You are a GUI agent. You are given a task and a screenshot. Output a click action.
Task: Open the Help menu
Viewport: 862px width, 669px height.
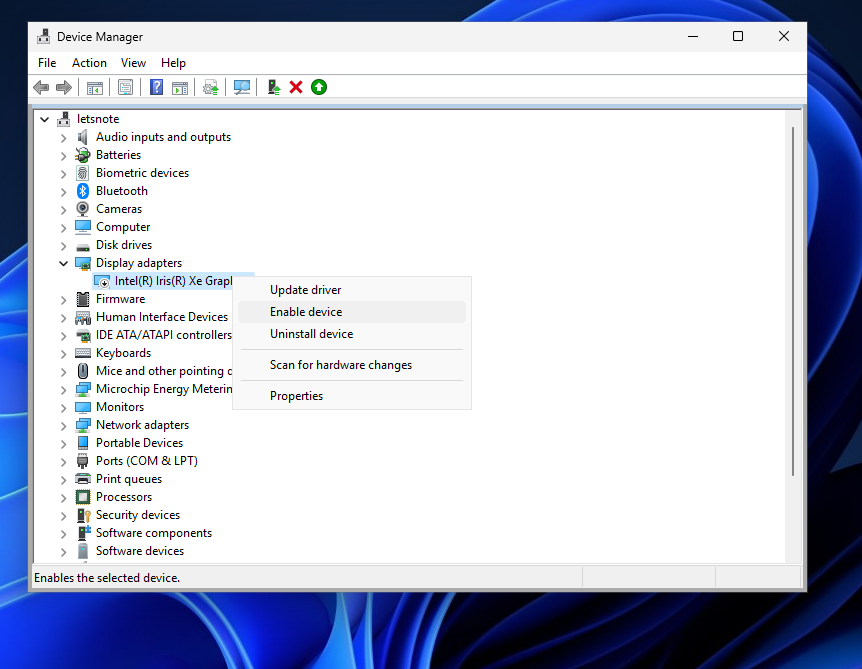(173, 63)
